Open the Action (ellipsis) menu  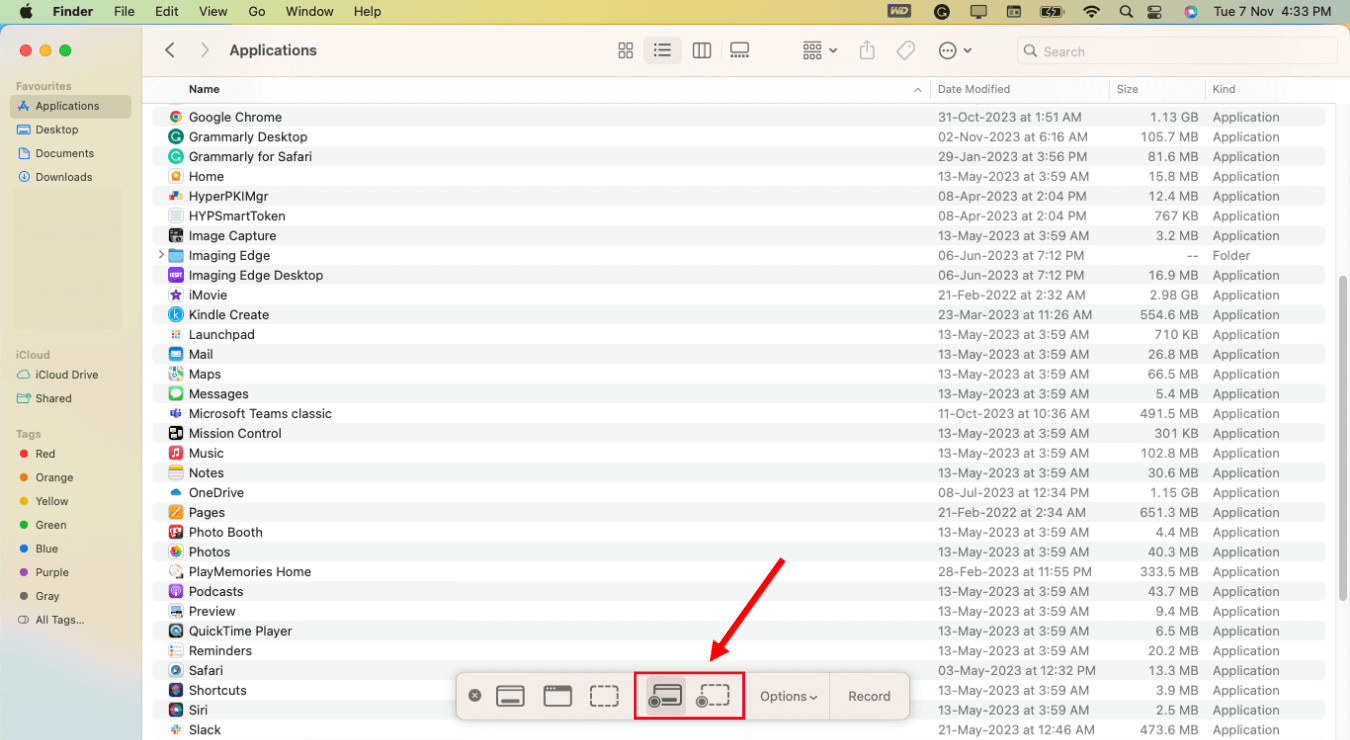pyautogui.click(x=955, y=50)
